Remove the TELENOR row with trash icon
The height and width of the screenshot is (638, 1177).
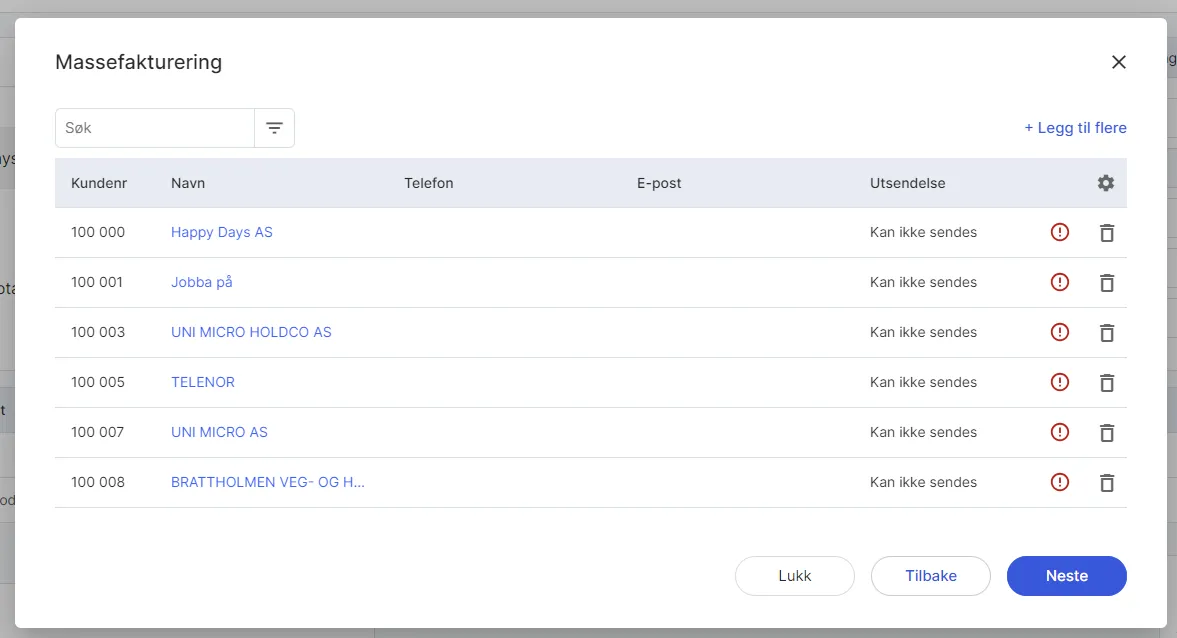pos(1106,383)
